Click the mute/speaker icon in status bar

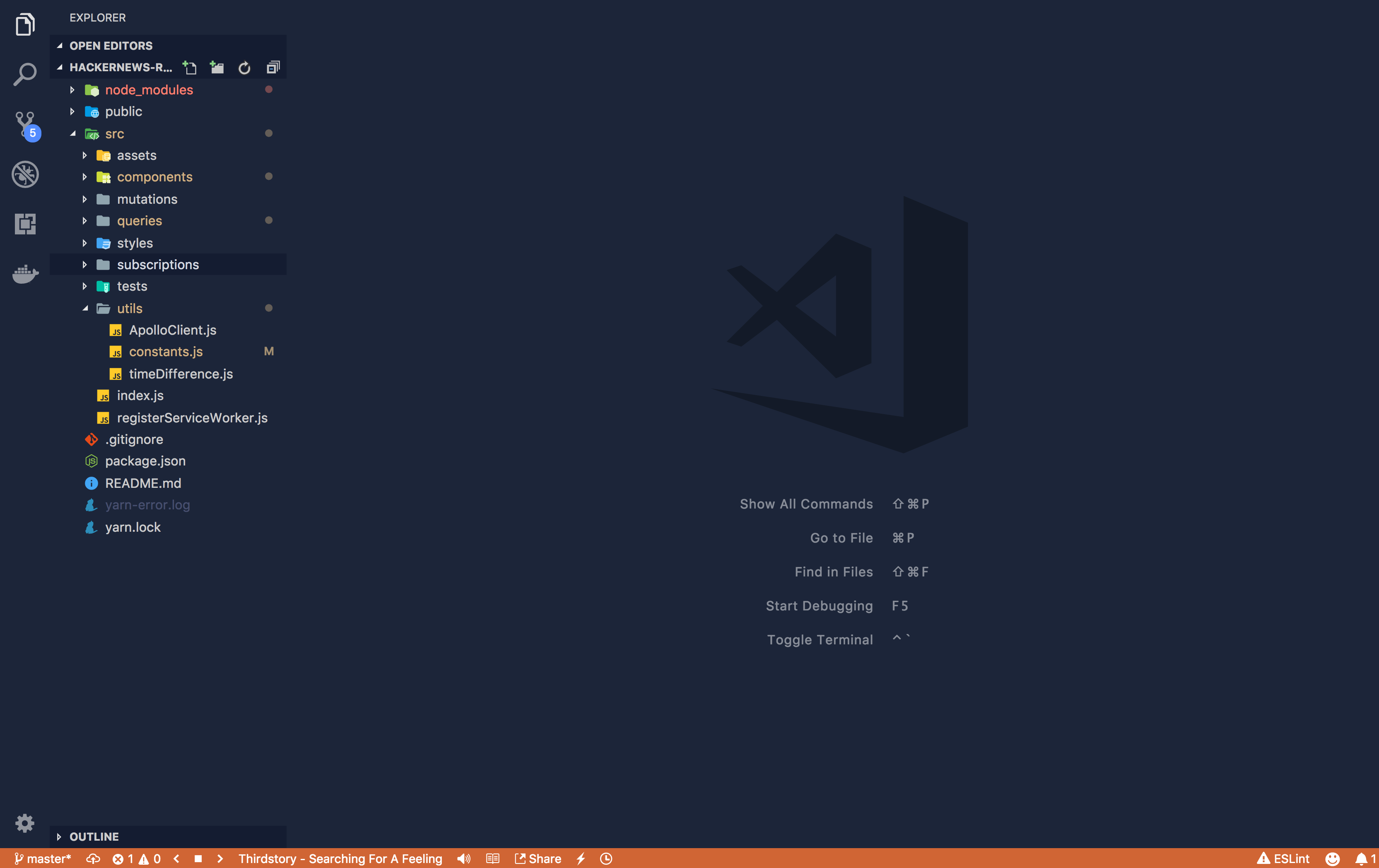pos(463,858)
